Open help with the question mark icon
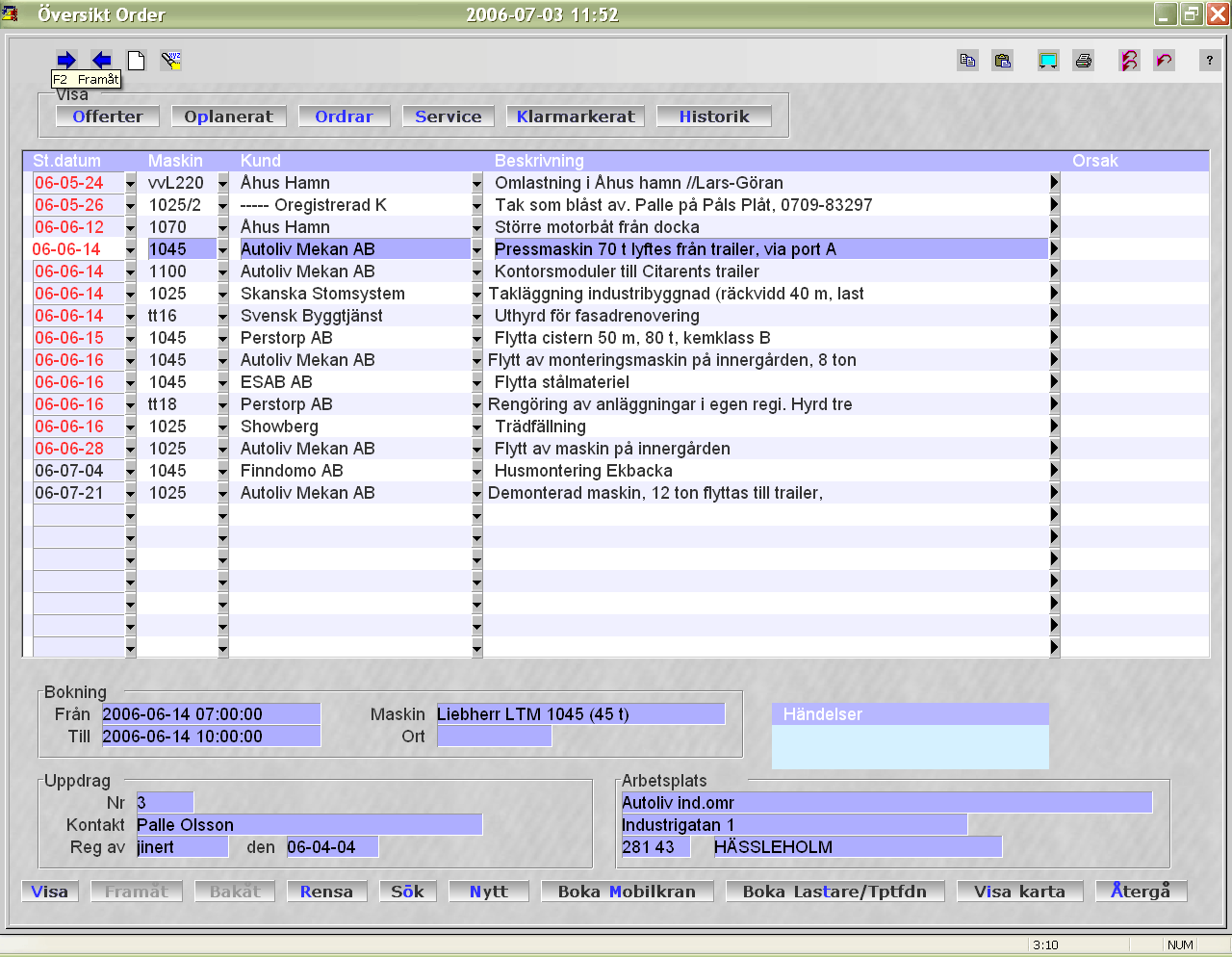 pyautogui.click(x=1210, y=61)
